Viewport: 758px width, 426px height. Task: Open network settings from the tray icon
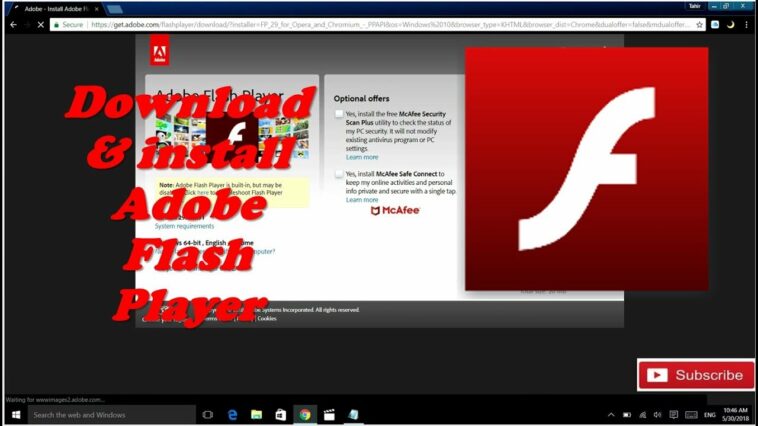[x=642, y=415]
